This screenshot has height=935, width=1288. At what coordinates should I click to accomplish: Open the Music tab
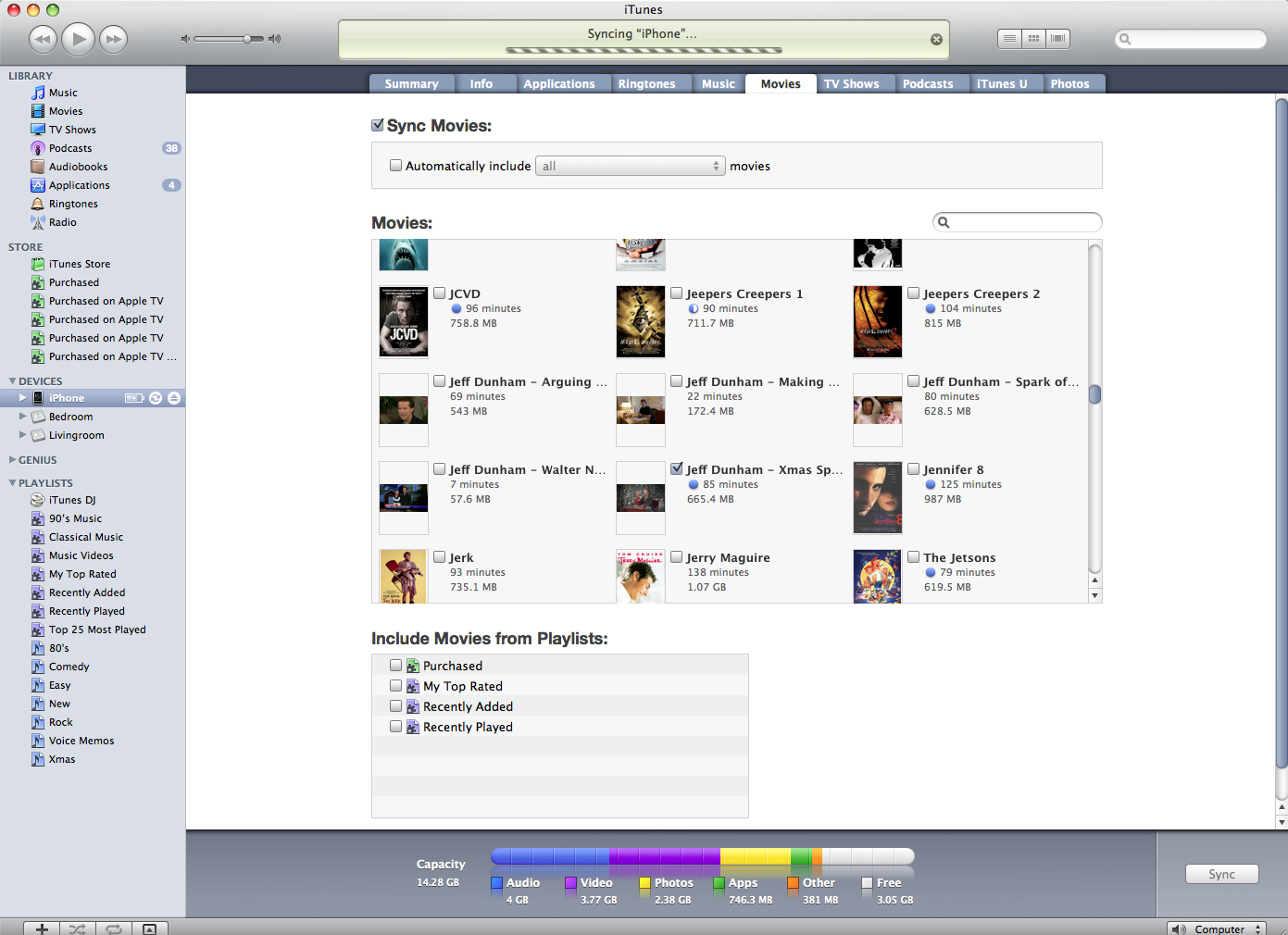pos(719,83)
